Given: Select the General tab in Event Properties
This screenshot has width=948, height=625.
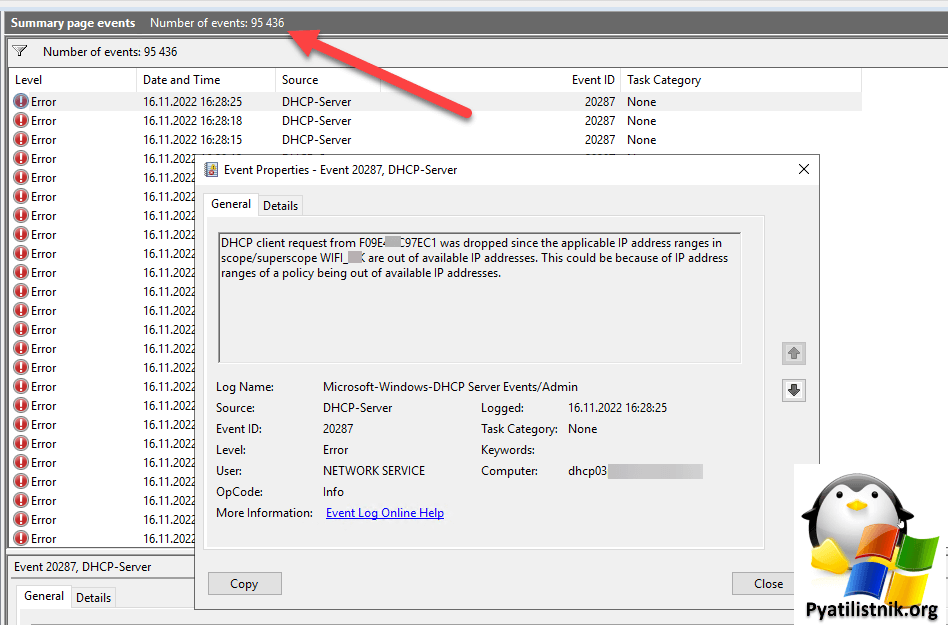Looking at the screenshot, I should click(231, 204).
